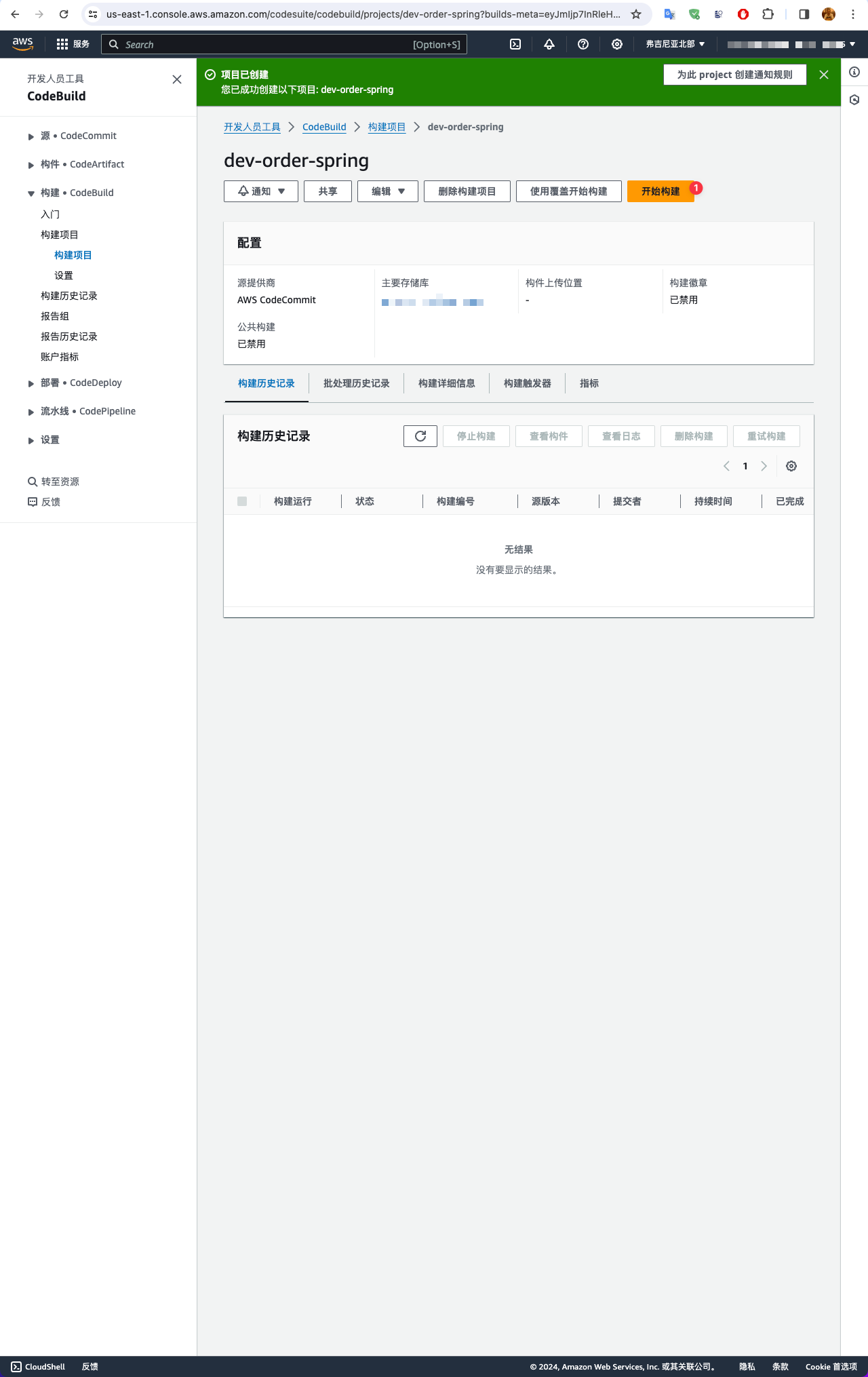View site information icon in address bar

pos(94,14)
